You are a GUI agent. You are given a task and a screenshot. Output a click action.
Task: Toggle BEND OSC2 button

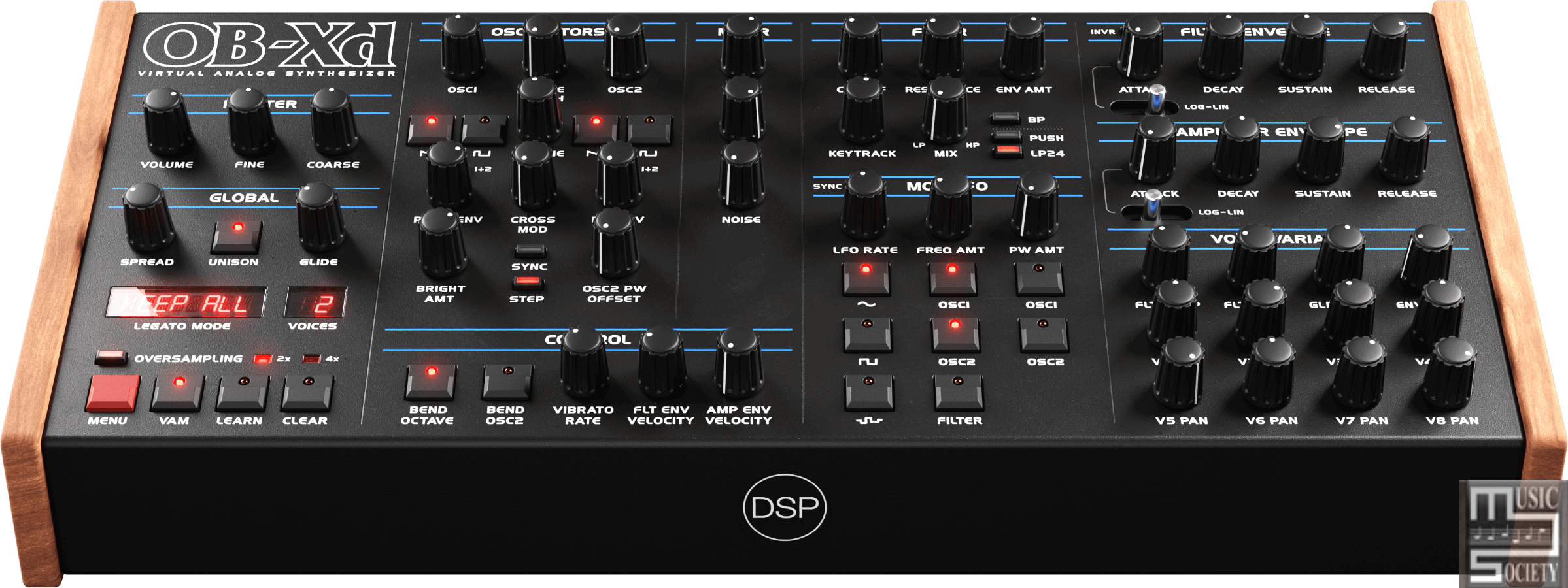point(507,382)
